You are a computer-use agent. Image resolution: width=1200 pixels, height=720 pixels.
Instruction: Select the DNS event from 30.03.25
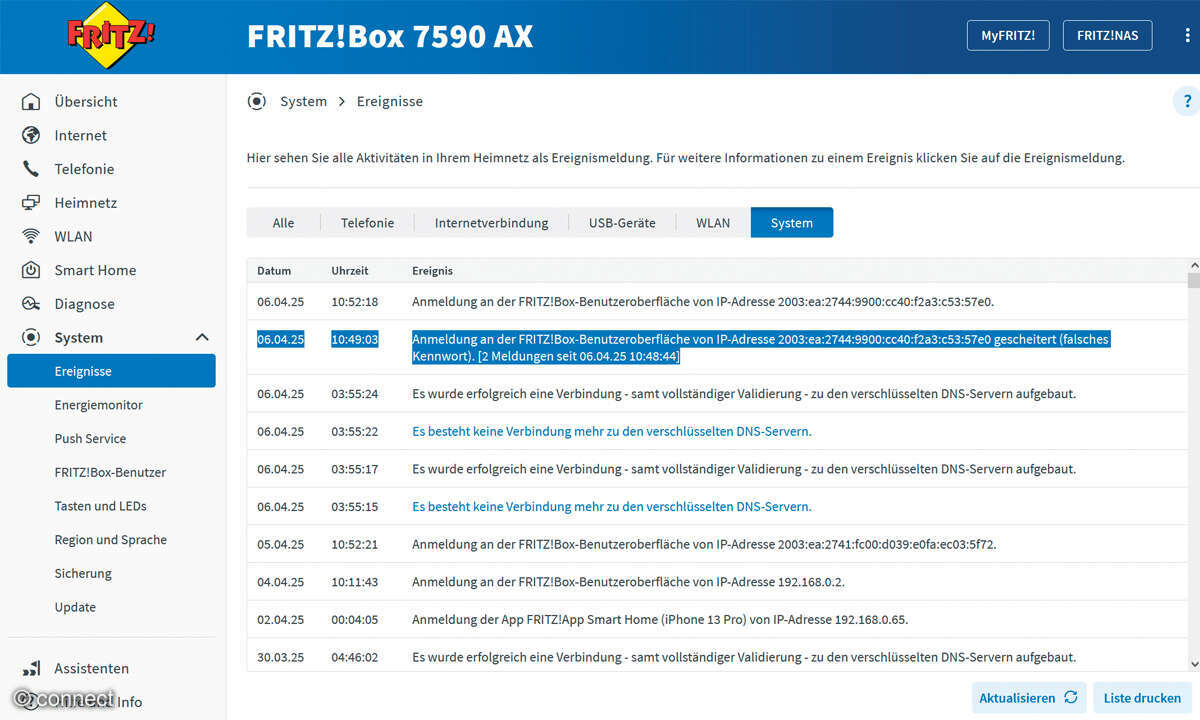[716, 656]
